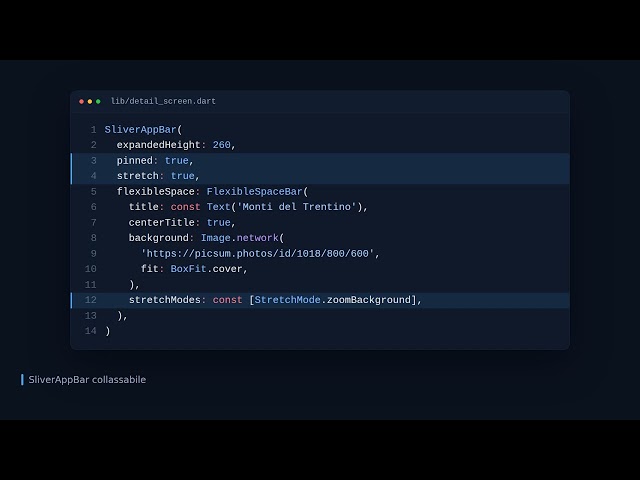
Task: Click the SliverAppBar collassabile caption
Action: pos(87,380)
